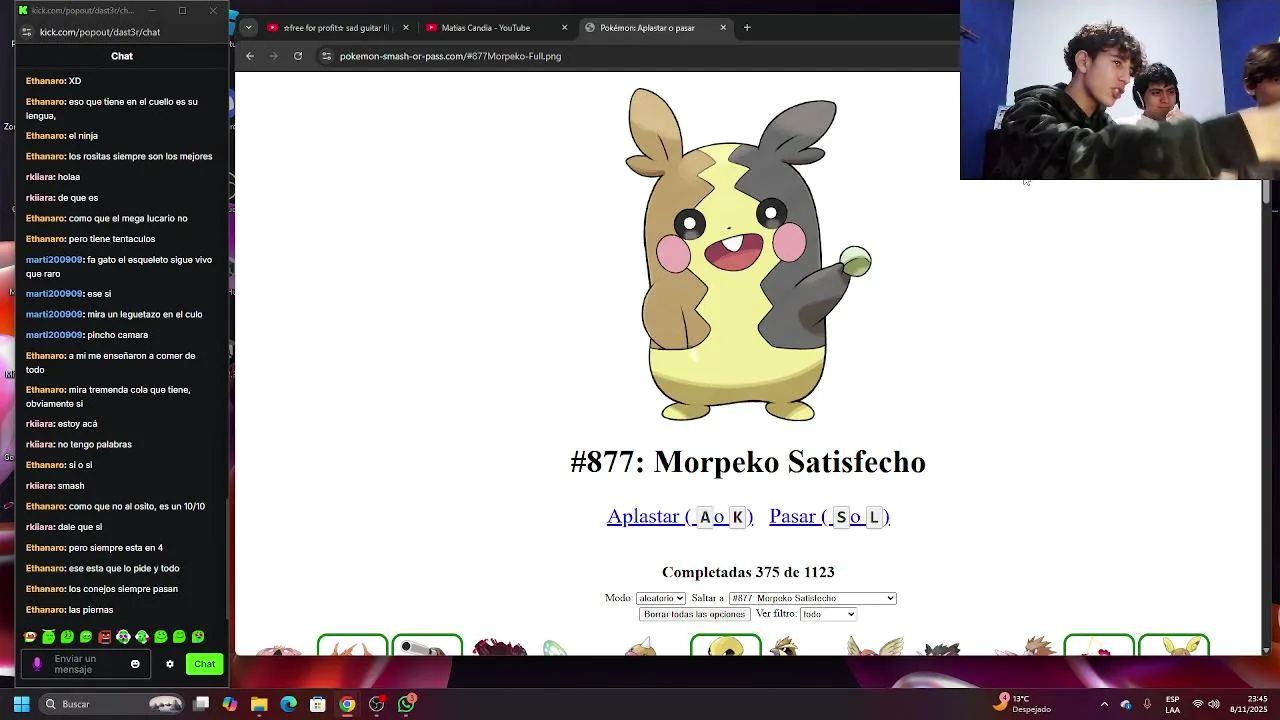
Task: Open the emoji picker in chat input
Action: [135, 664]
